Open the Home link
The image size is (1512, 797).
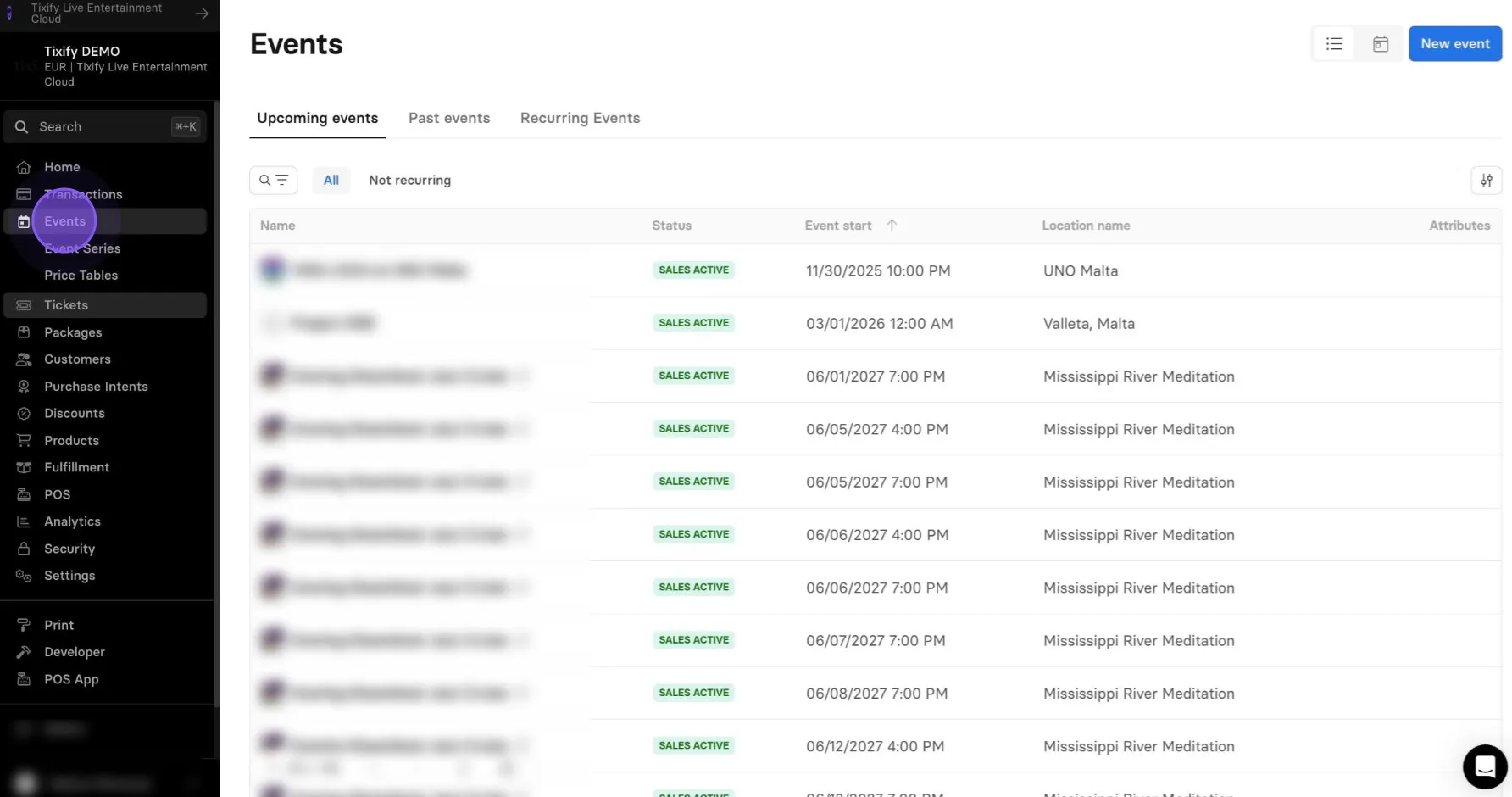click(62, 167)
